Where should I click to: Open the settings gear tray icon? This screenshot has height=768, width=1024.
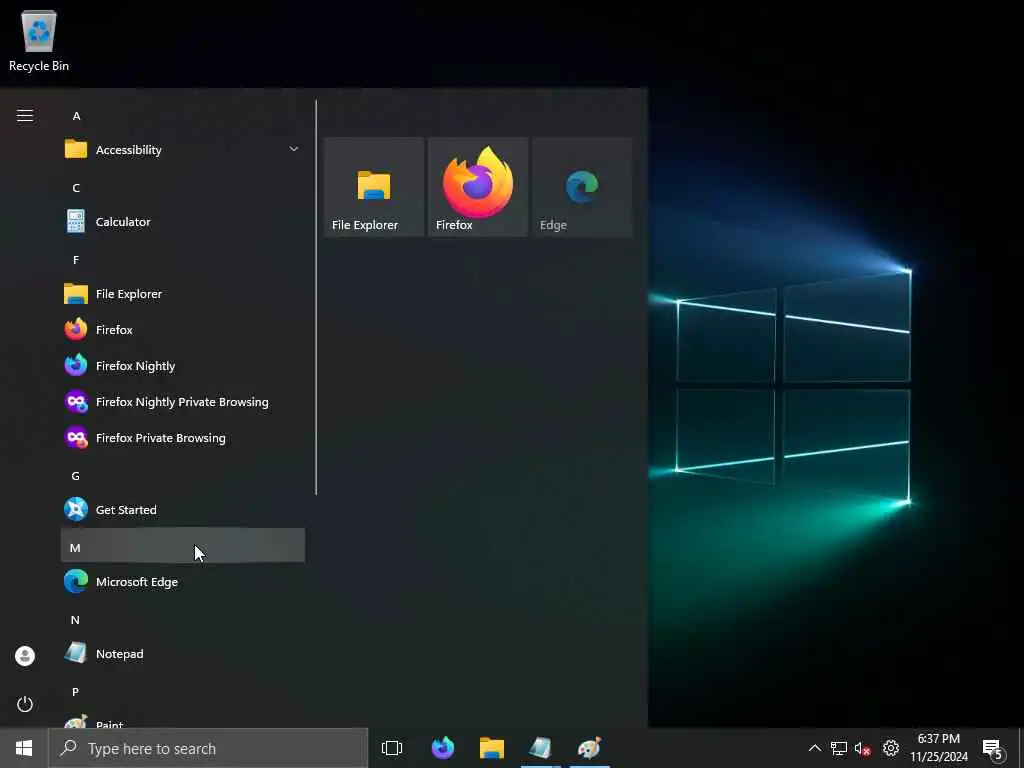891,748
